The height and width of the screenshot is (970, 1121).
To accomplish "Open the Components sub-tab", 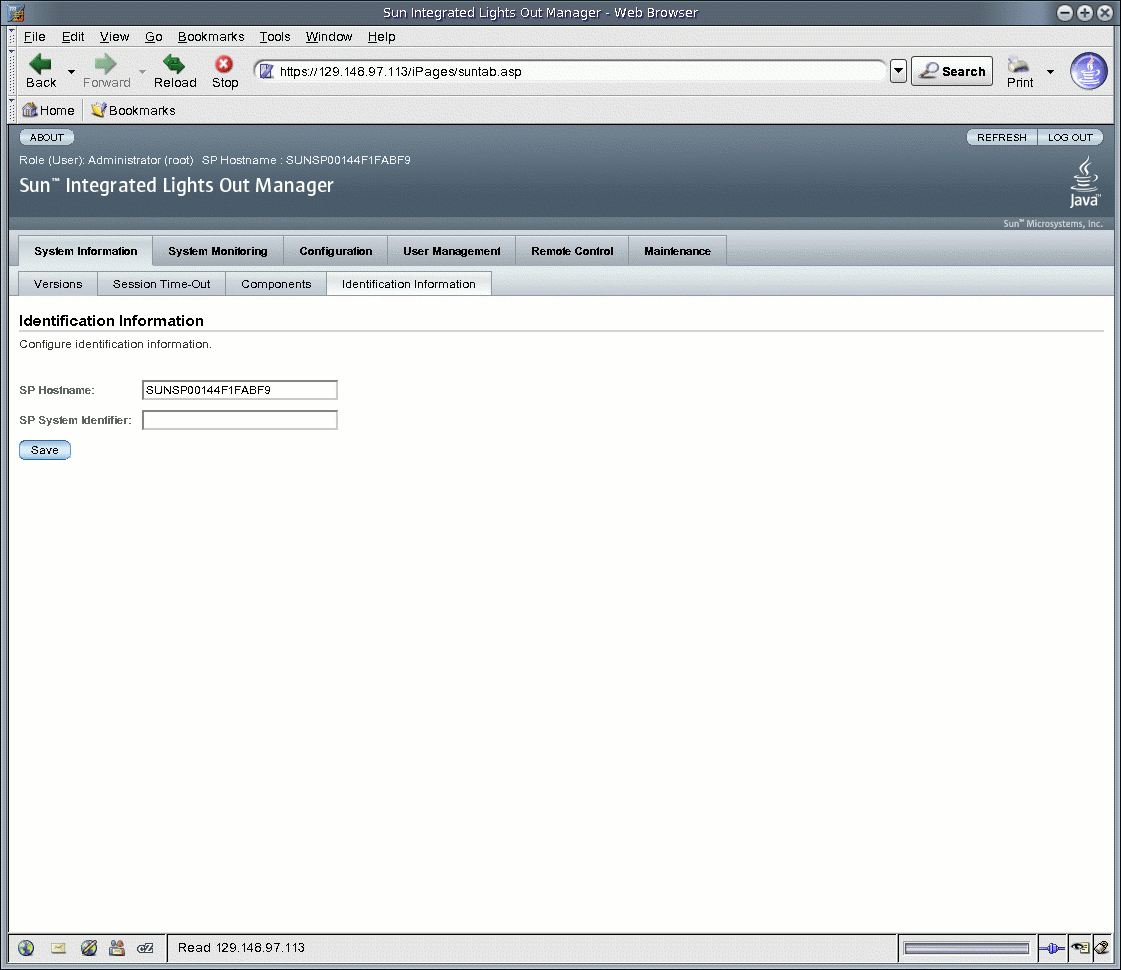I will [x=276, y=284].
